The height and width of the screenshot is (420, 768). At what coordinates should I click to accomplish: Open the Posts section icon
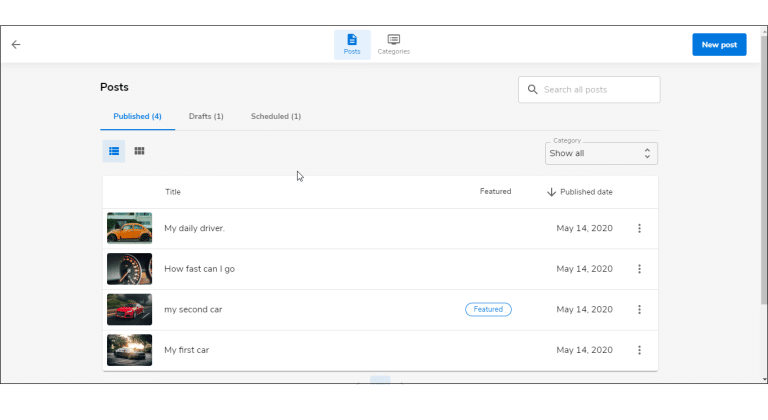click(x=352, y=45)
